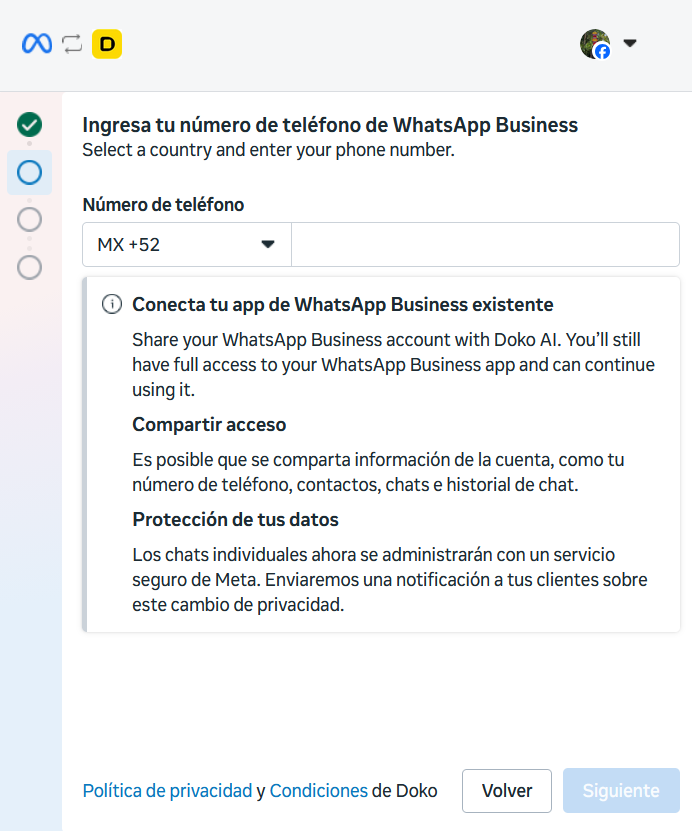Click the title Ingresa tu número de teléfono
Screen dimensions: 692x831
point(330,125)
